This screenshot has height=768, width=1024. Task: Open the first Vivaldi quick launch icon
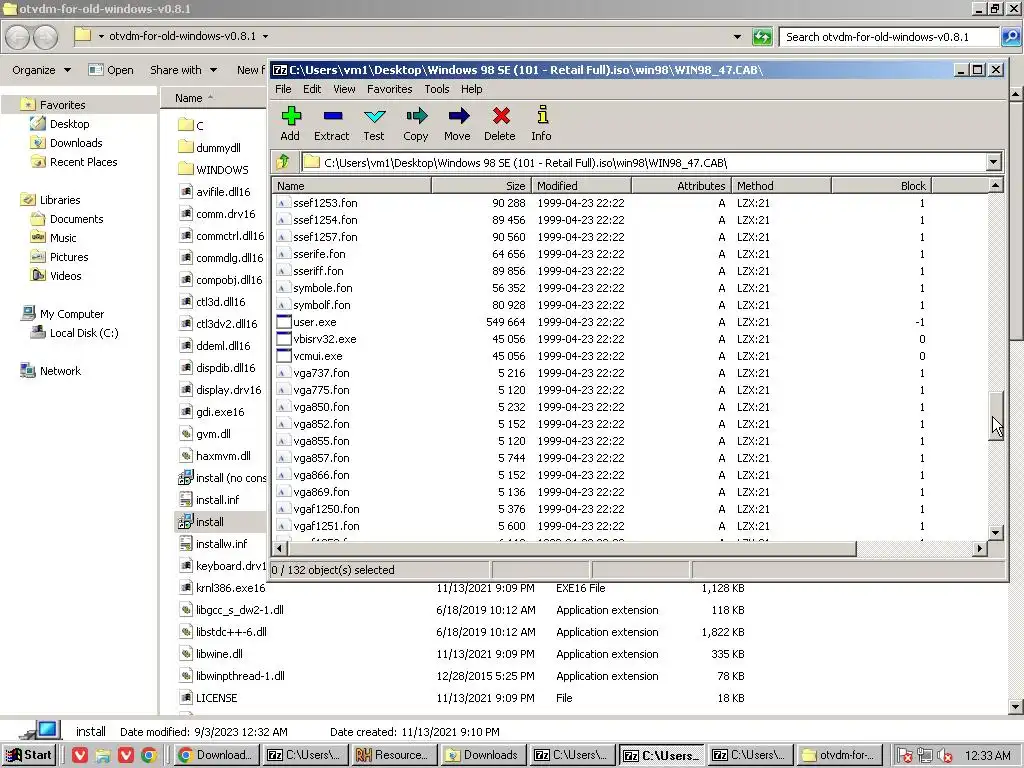80,756
